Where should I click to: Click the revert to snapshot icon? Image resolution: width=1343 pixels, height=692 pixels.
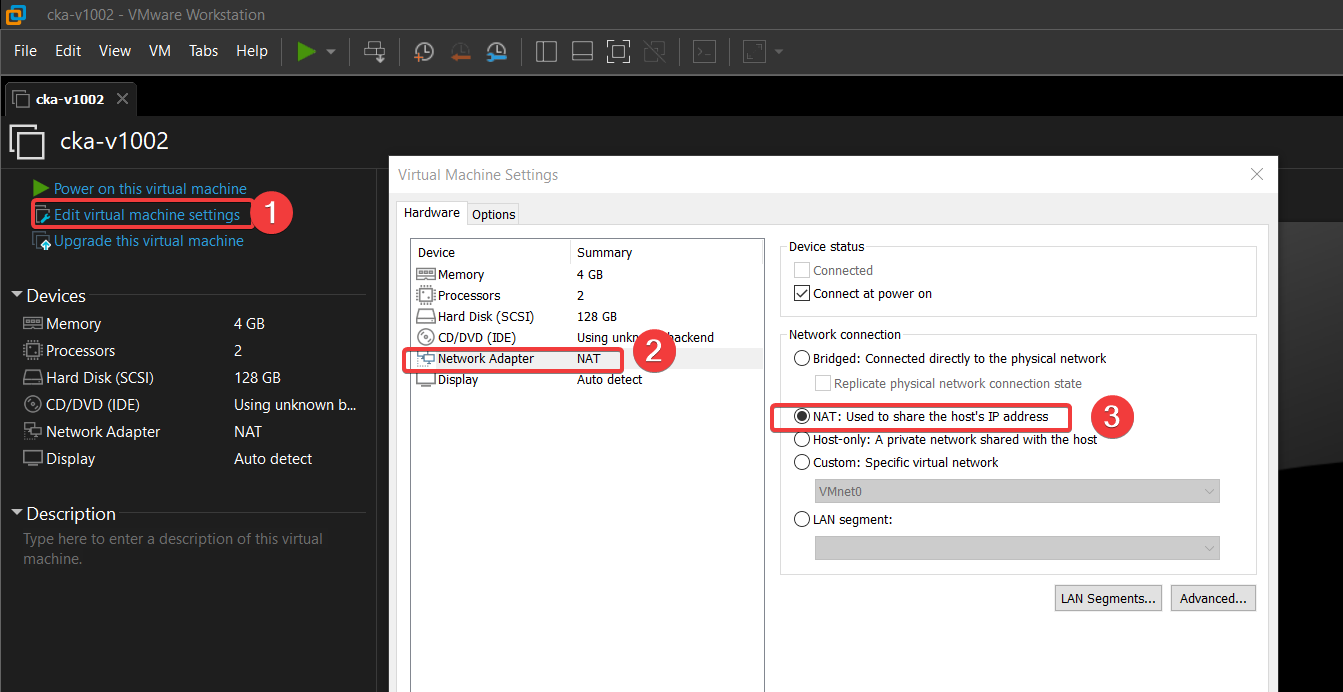point(460,51)
